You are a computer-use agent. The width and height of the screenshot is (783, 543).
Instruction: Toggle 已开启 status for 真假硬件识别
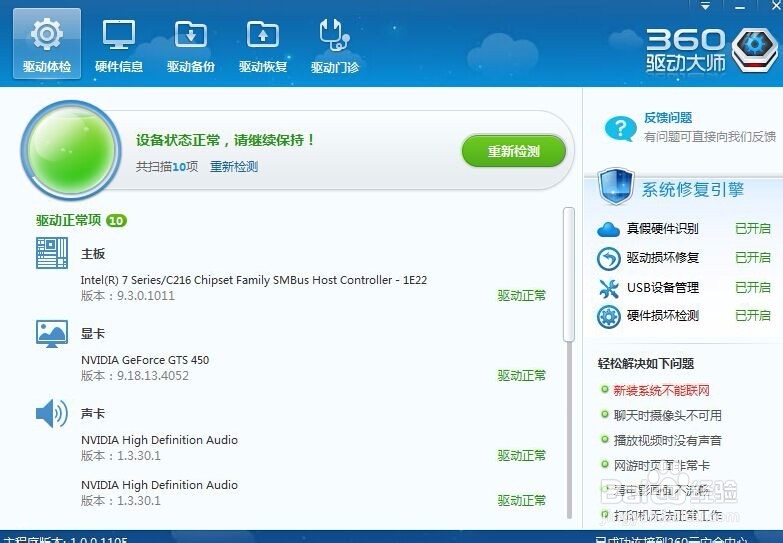click(x=753, y=229)
